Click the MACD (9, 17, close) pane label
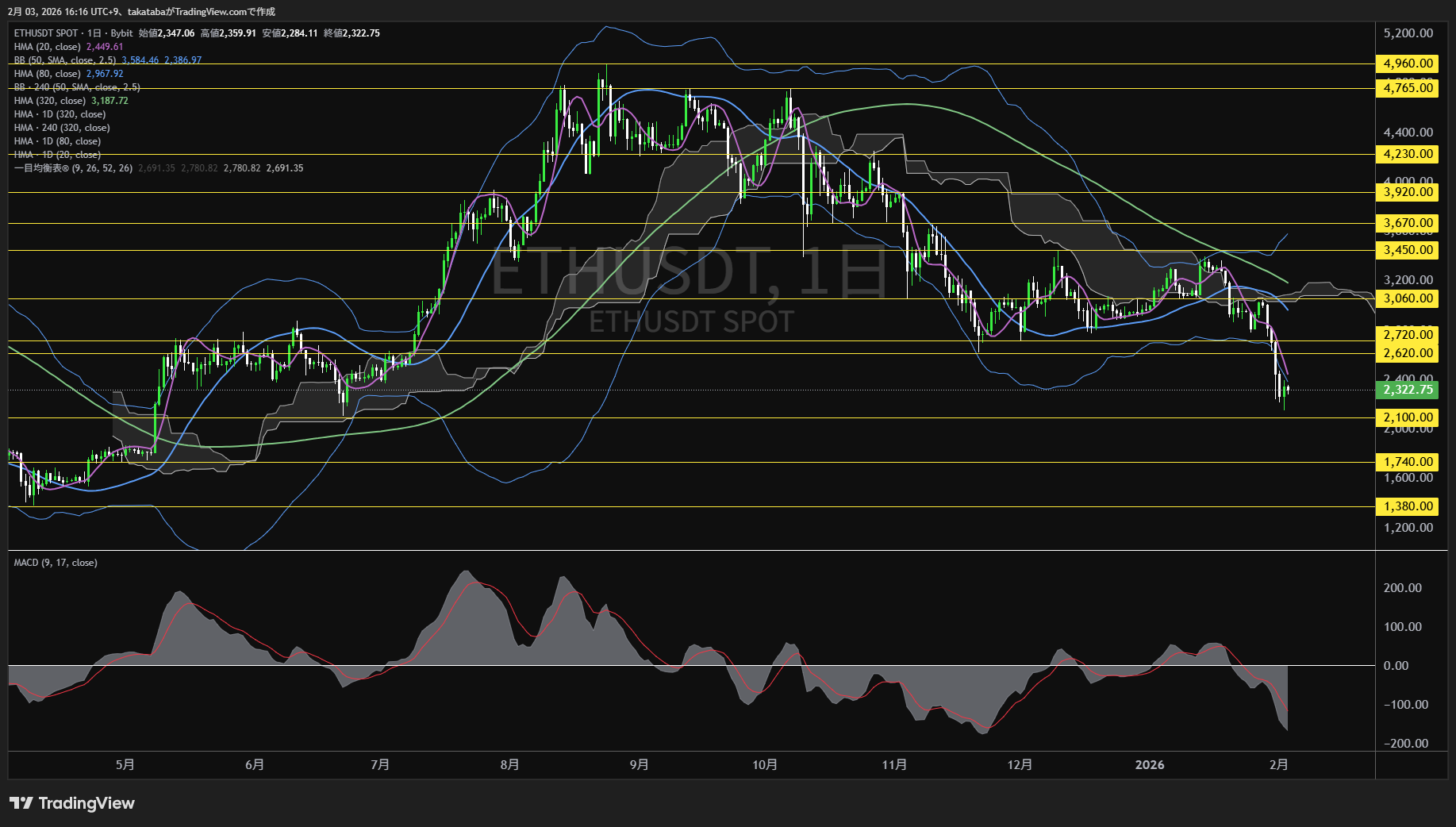 (x=56, y=563)
